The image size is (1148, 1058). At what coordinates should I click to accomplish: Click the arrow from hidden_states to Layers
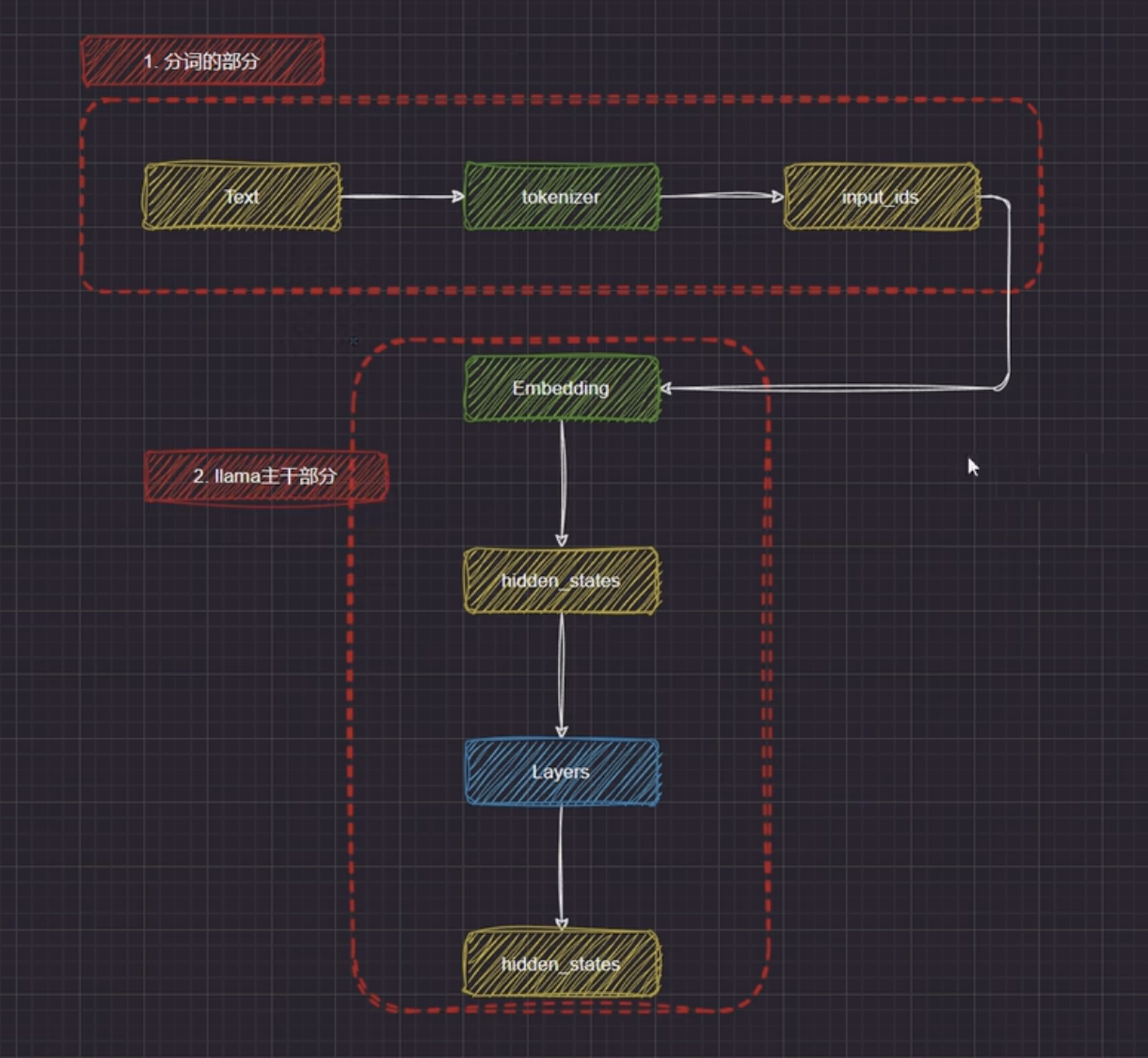pyautogui.click(x=562, y=673)
